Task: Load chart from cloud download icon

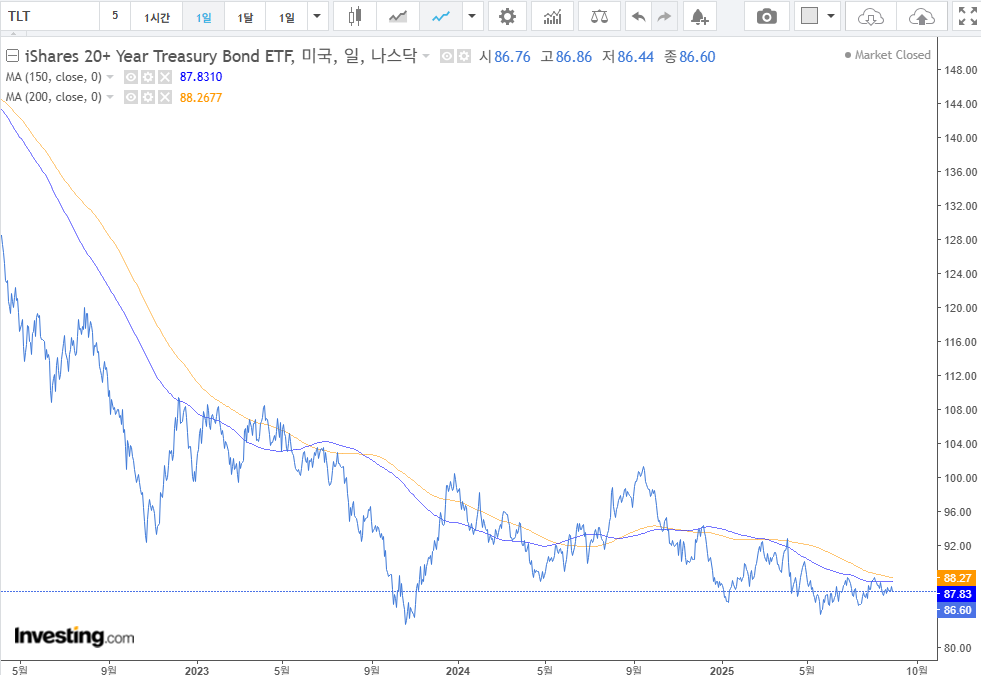Action: click(871, 16)
